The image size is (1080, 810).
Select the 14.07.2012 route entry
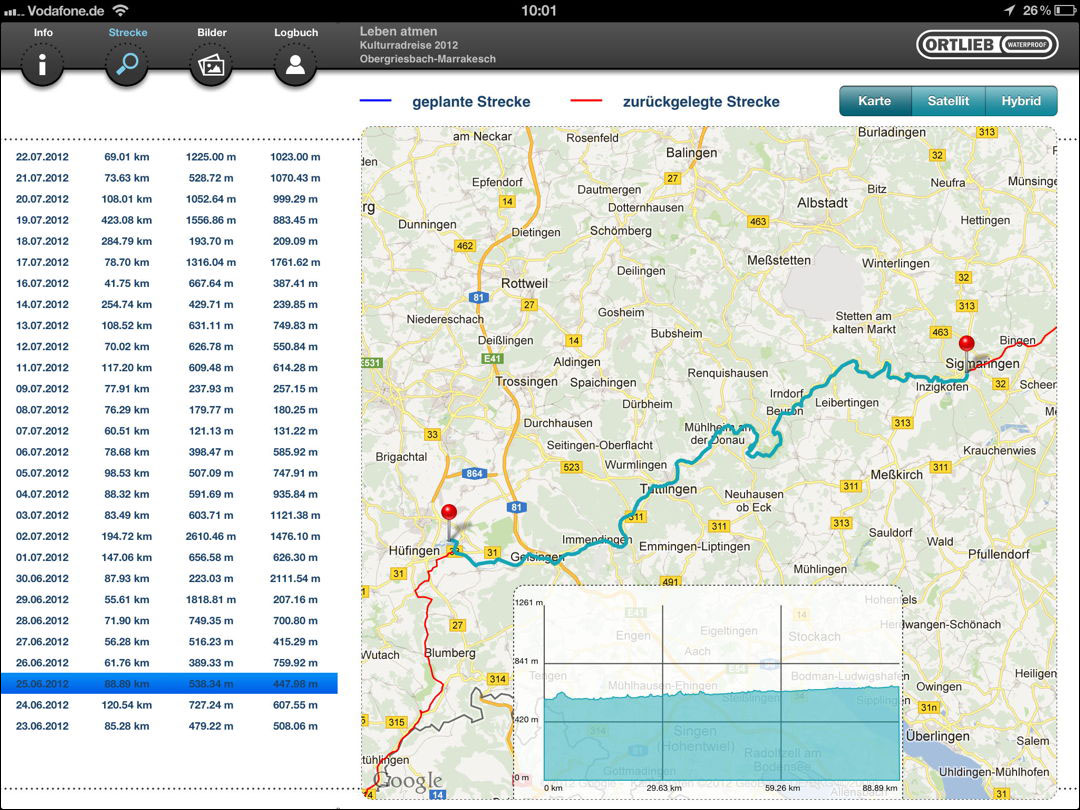click(169, 304)
